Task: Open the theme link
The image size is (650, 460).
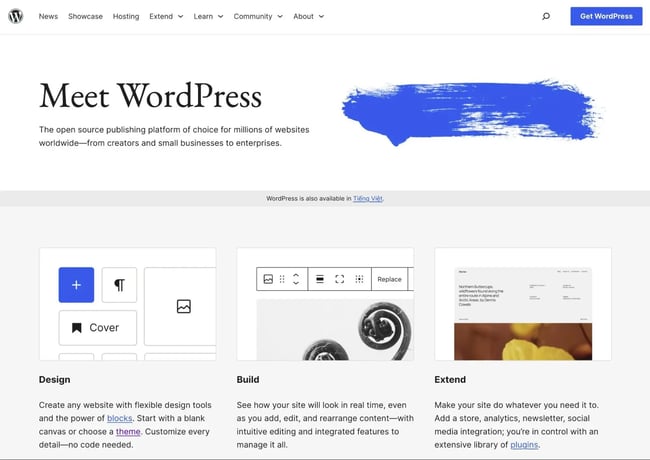Action: pos(128,431)
